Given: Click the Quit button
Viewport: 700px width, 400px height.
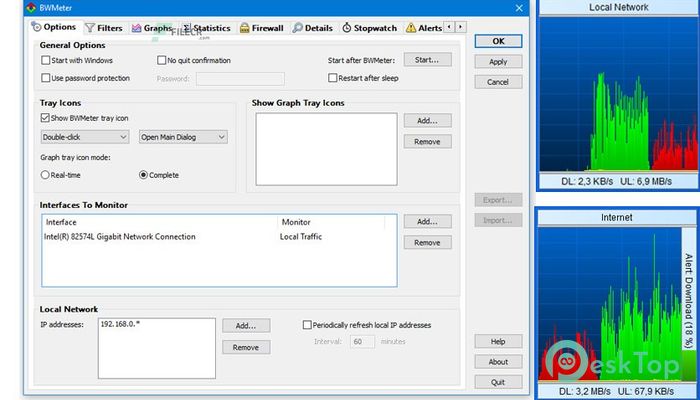Looking at the screenshot, I should click(x=498, y=382).
